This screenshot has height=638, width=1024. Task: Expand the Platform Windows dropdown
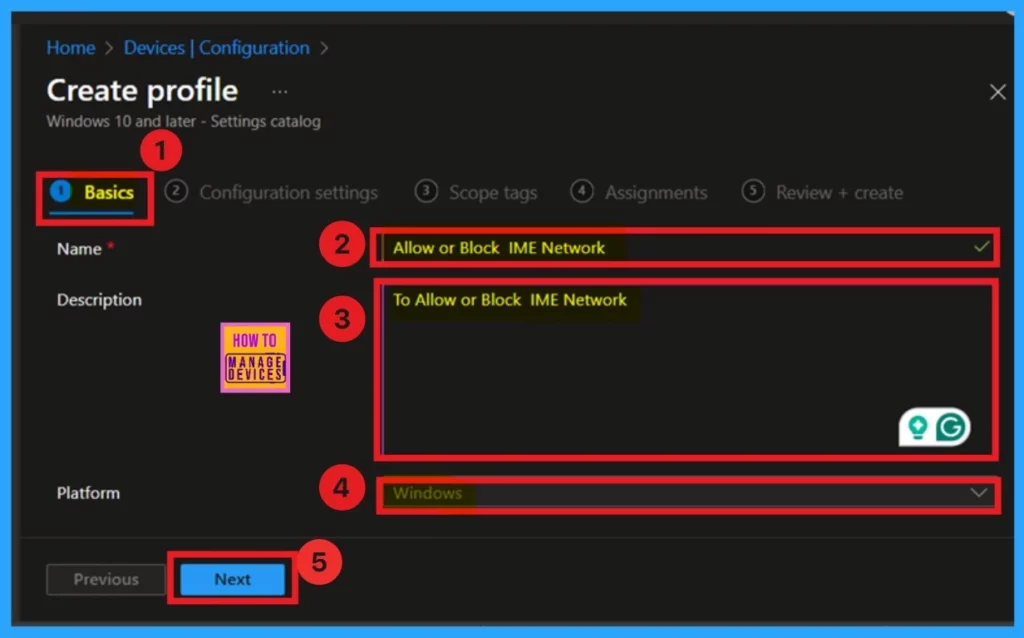point(688,494)
